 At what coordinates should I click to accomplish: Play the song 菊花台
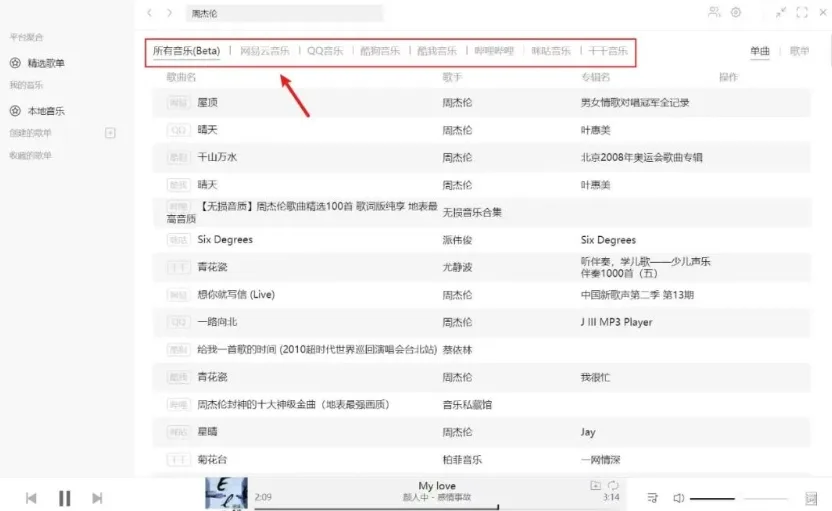tap(212, 460)
